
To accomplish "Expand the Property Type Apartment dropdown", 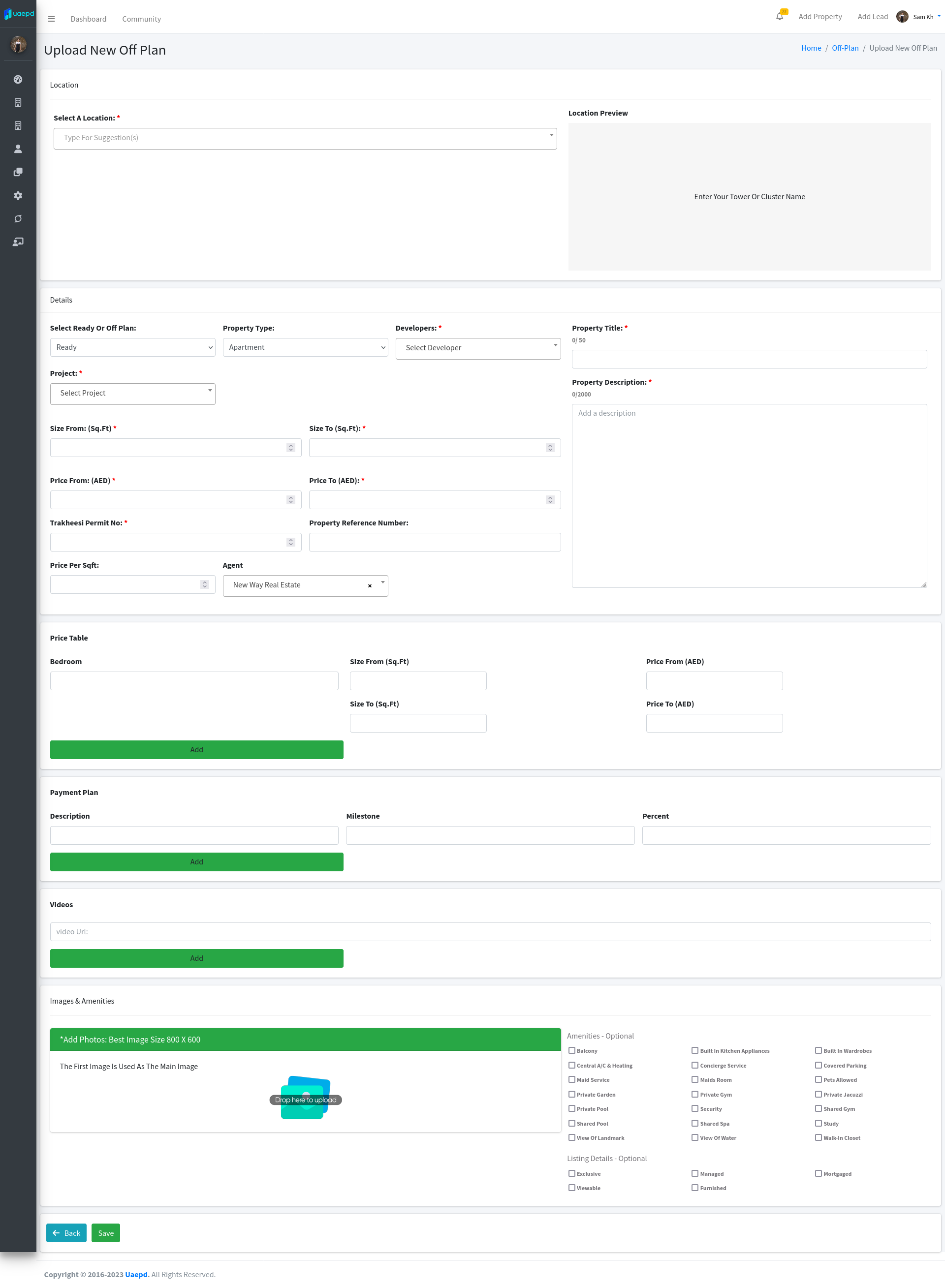I will point(305,347).
